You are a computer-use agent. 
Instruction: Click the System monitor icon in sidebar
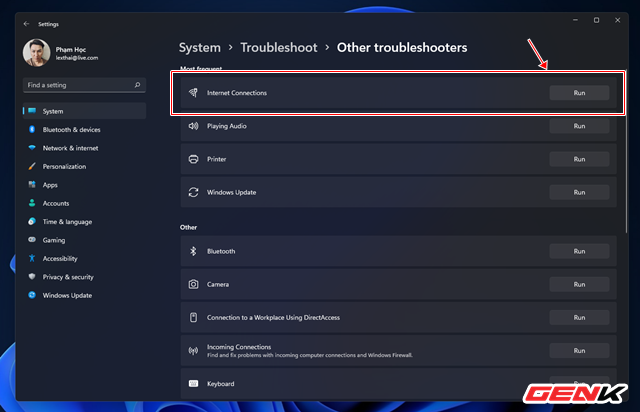pyautogui.click(x=32, y=111)
